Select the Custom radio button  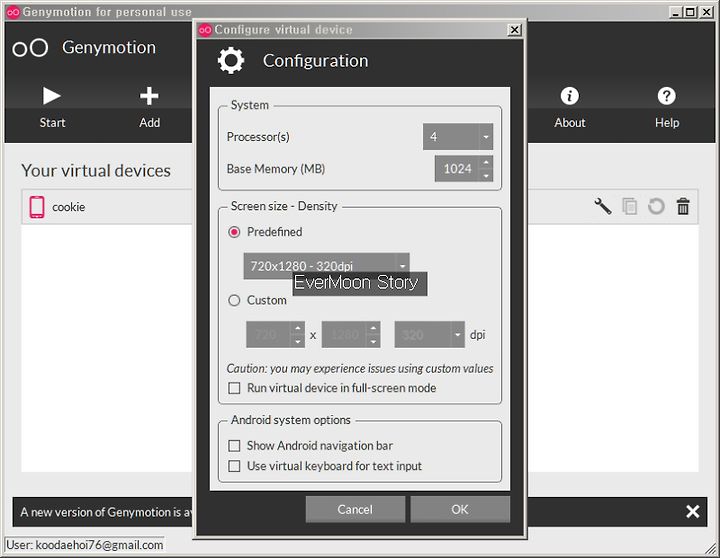[x=234, y=300]
